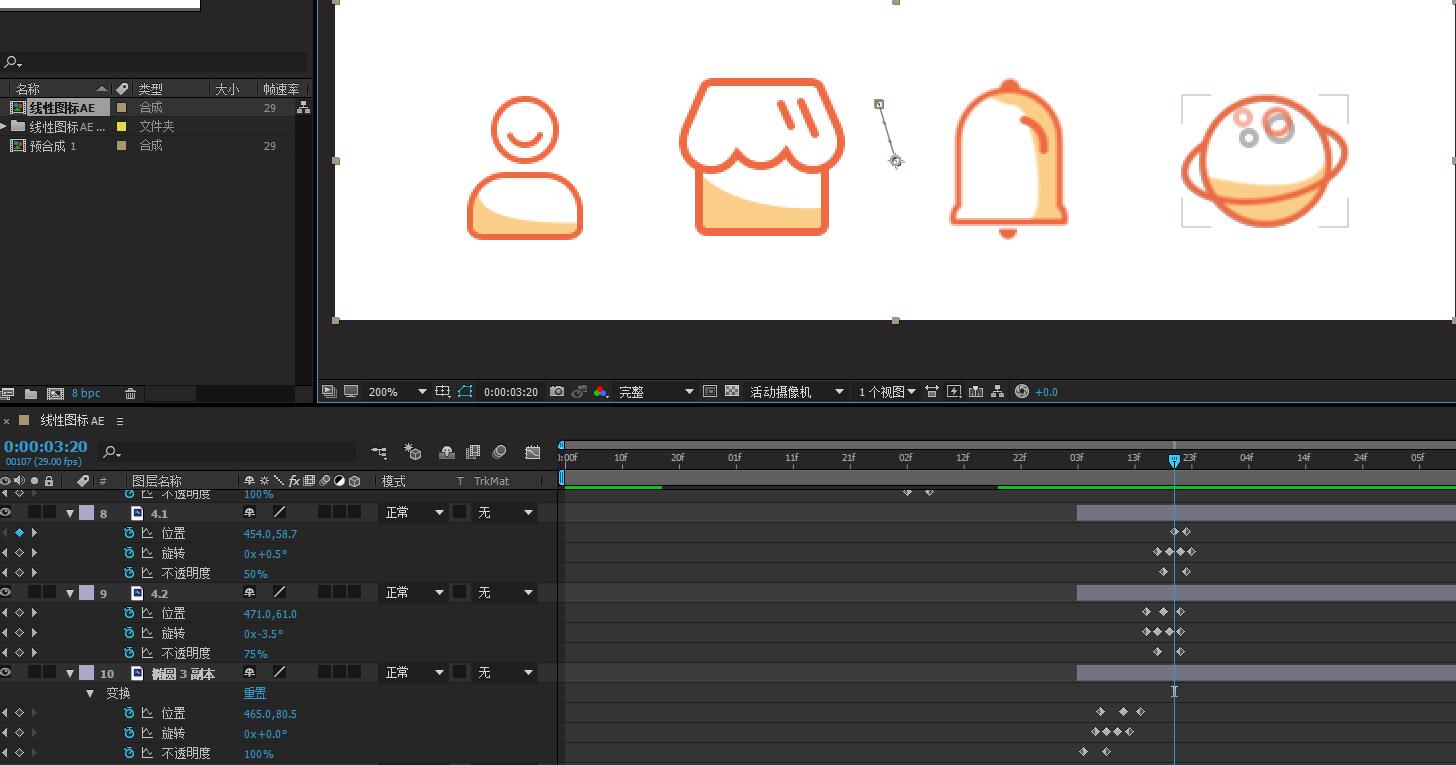This screenshot has width=1456, height=765.
Task: Click label color swatch for layer 8
Action: click(87, 512)
